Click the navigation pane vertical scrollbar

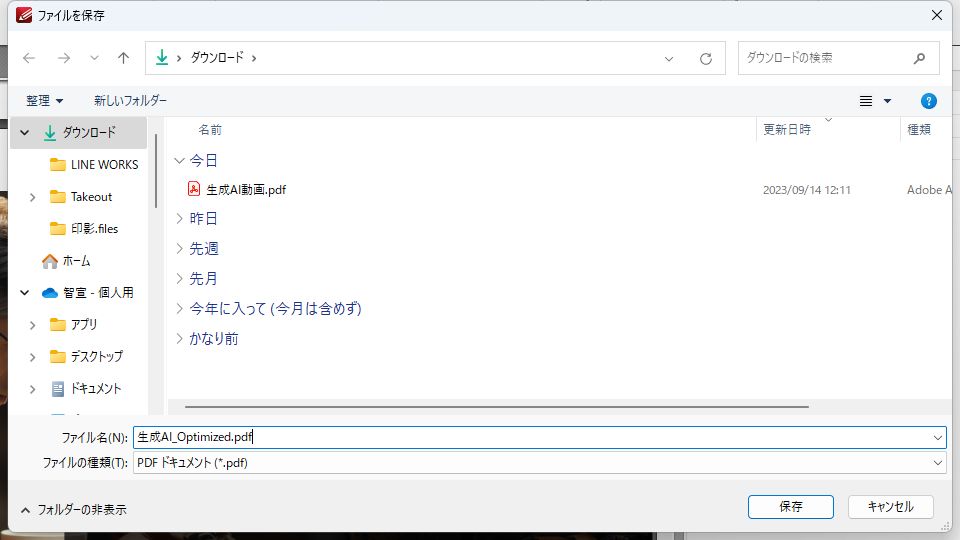pyautogui.click(x=156, y=171)
